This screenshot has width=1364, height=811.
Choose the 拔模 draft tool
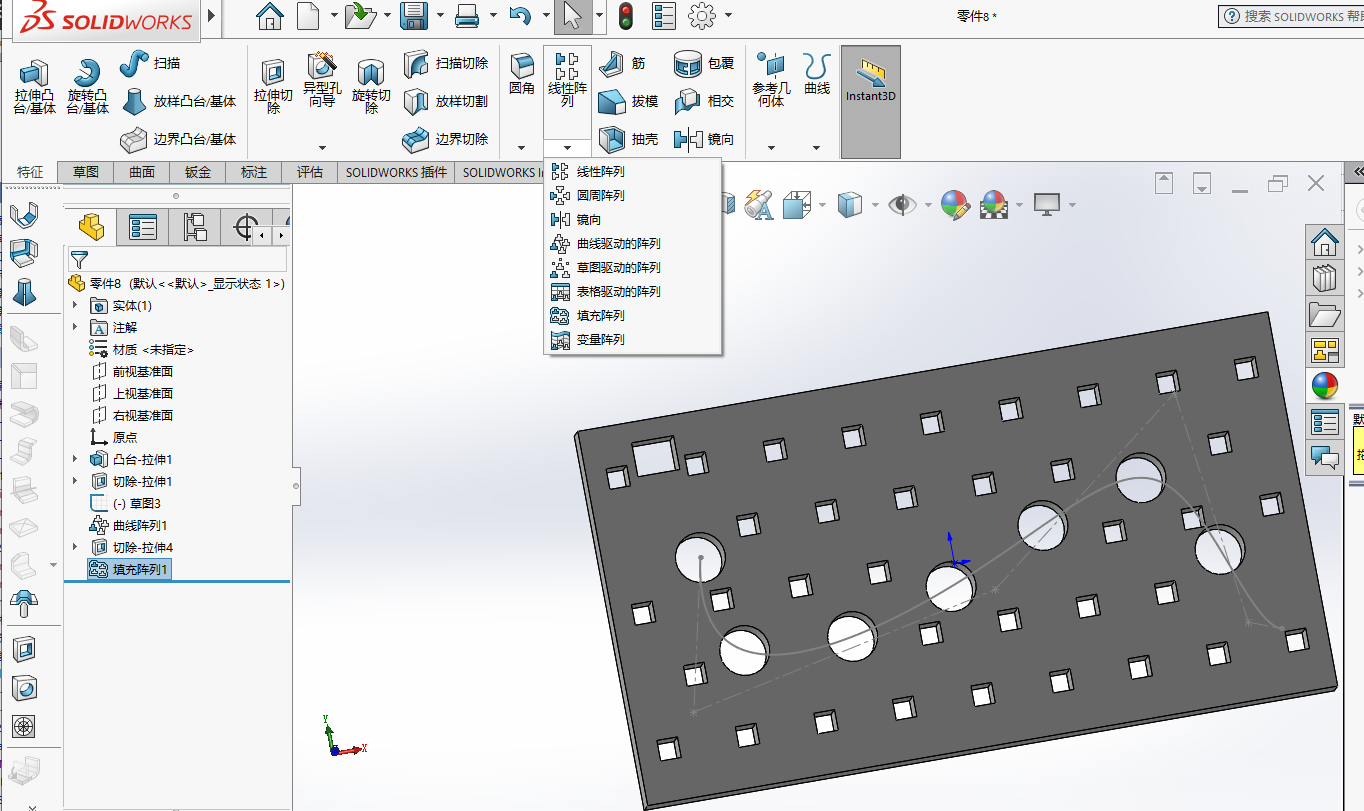pyautogui.click(x=628, y=101)
